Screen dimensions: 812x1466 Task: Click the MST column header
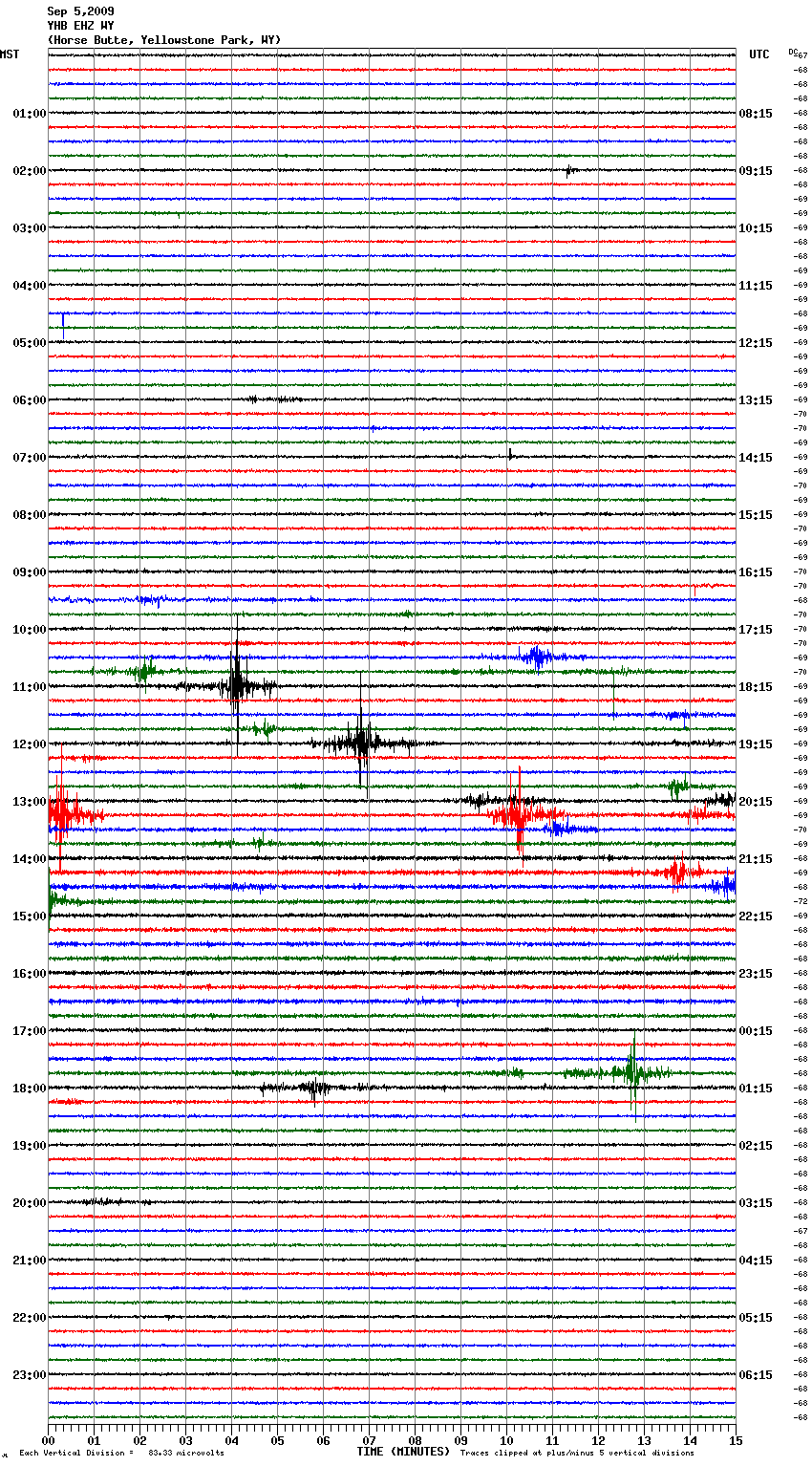[10, 54]
